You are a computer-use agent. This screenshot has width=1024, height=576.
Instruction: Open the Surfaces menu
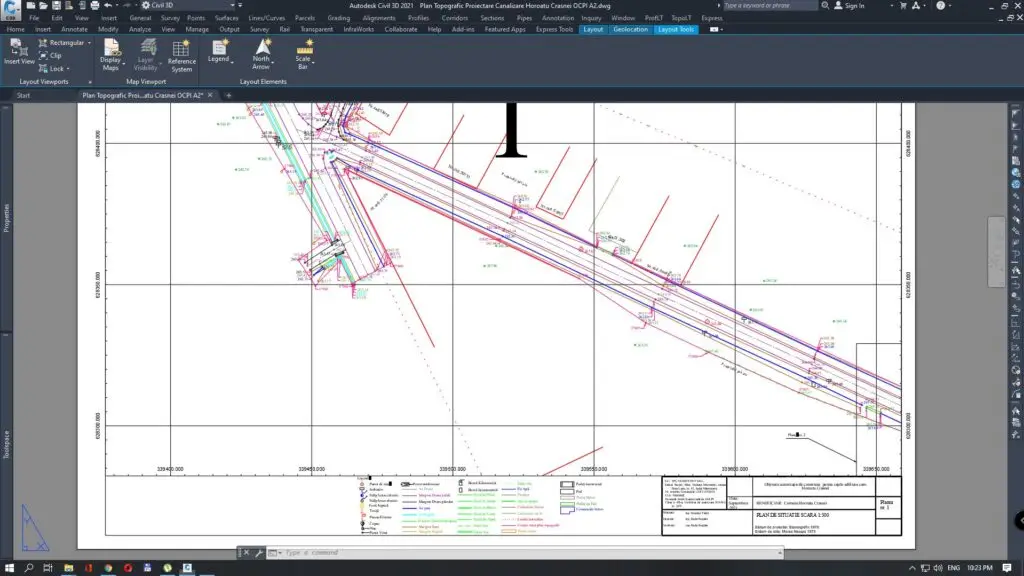coord(227,18)
